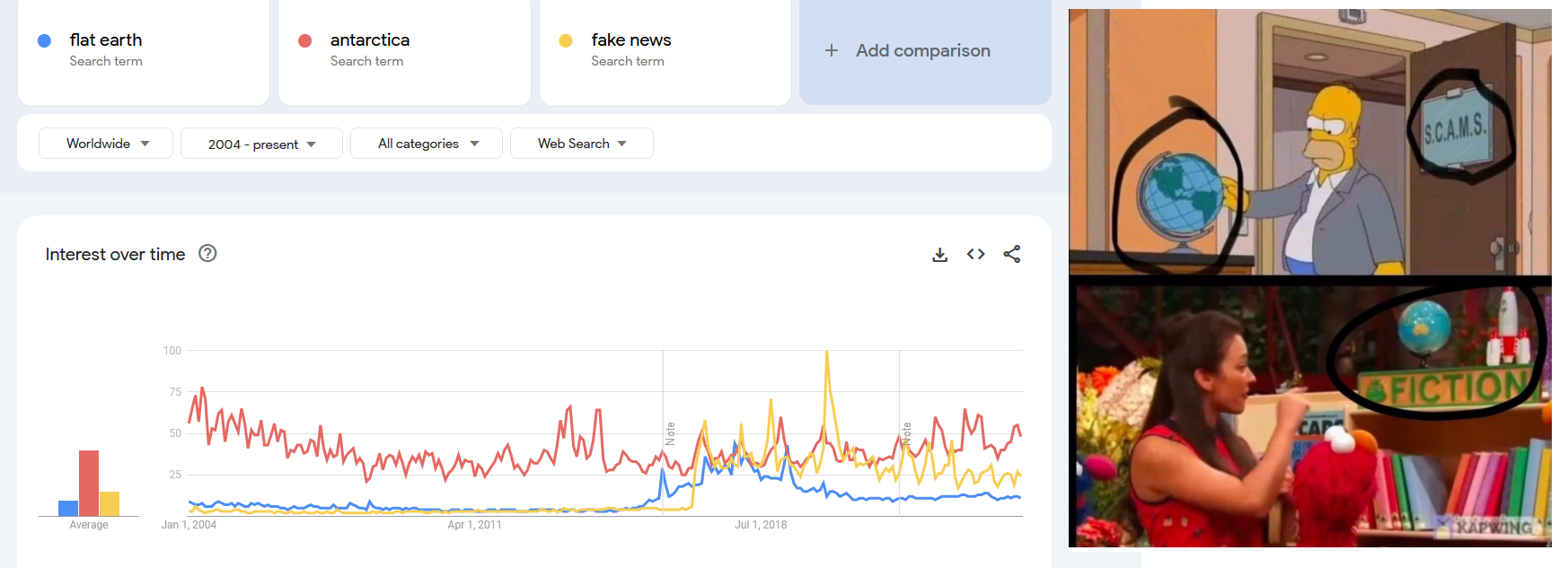The image size is (1568, 568).
Task: Edit the antarctica search term card
Action: [404, 50]
